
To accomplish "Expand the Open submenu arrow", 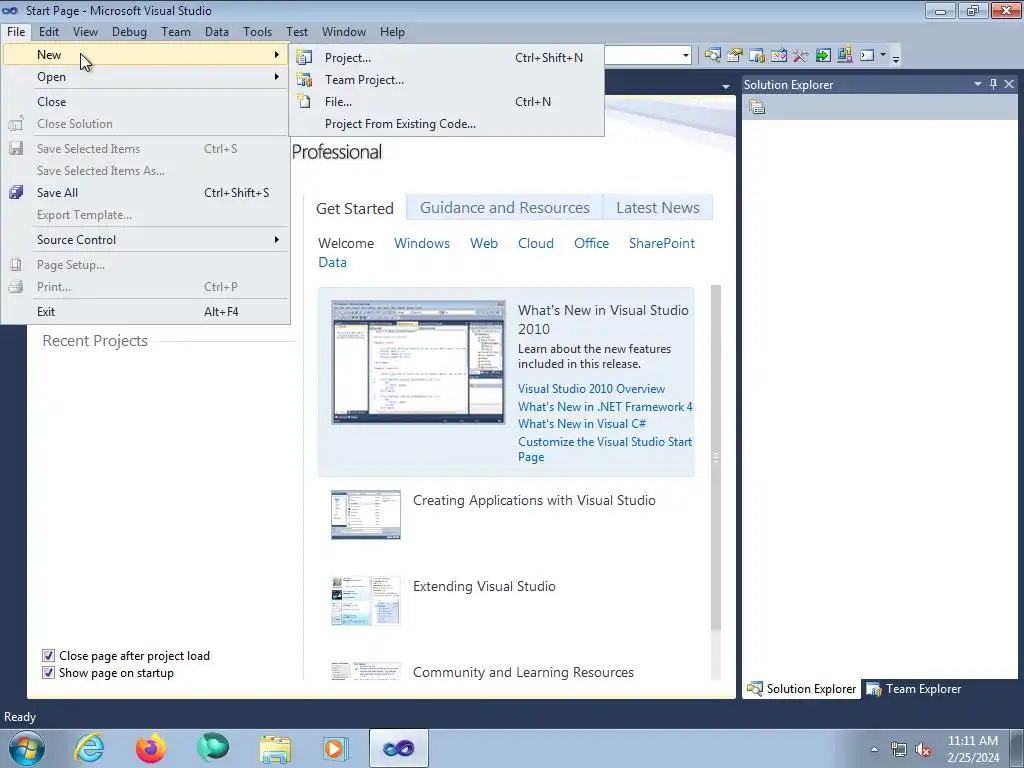I will [277, 77].
